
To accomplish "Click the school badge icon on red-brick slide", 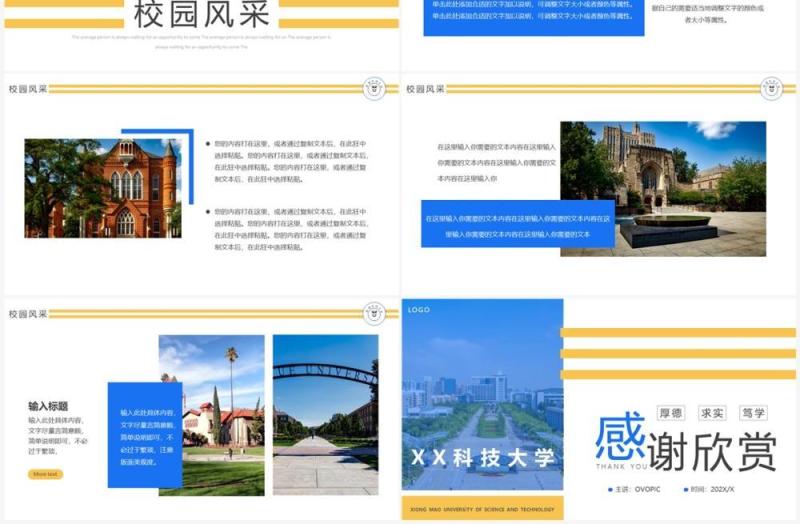I will pos(374,89).
